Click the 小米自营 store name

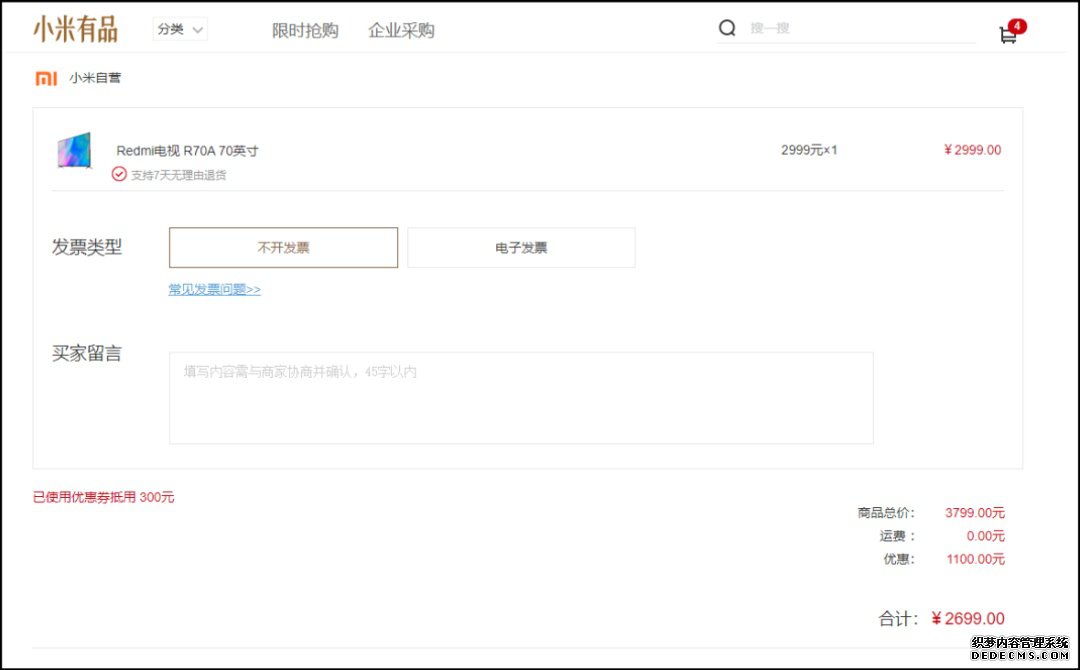(x=95, y=78)
